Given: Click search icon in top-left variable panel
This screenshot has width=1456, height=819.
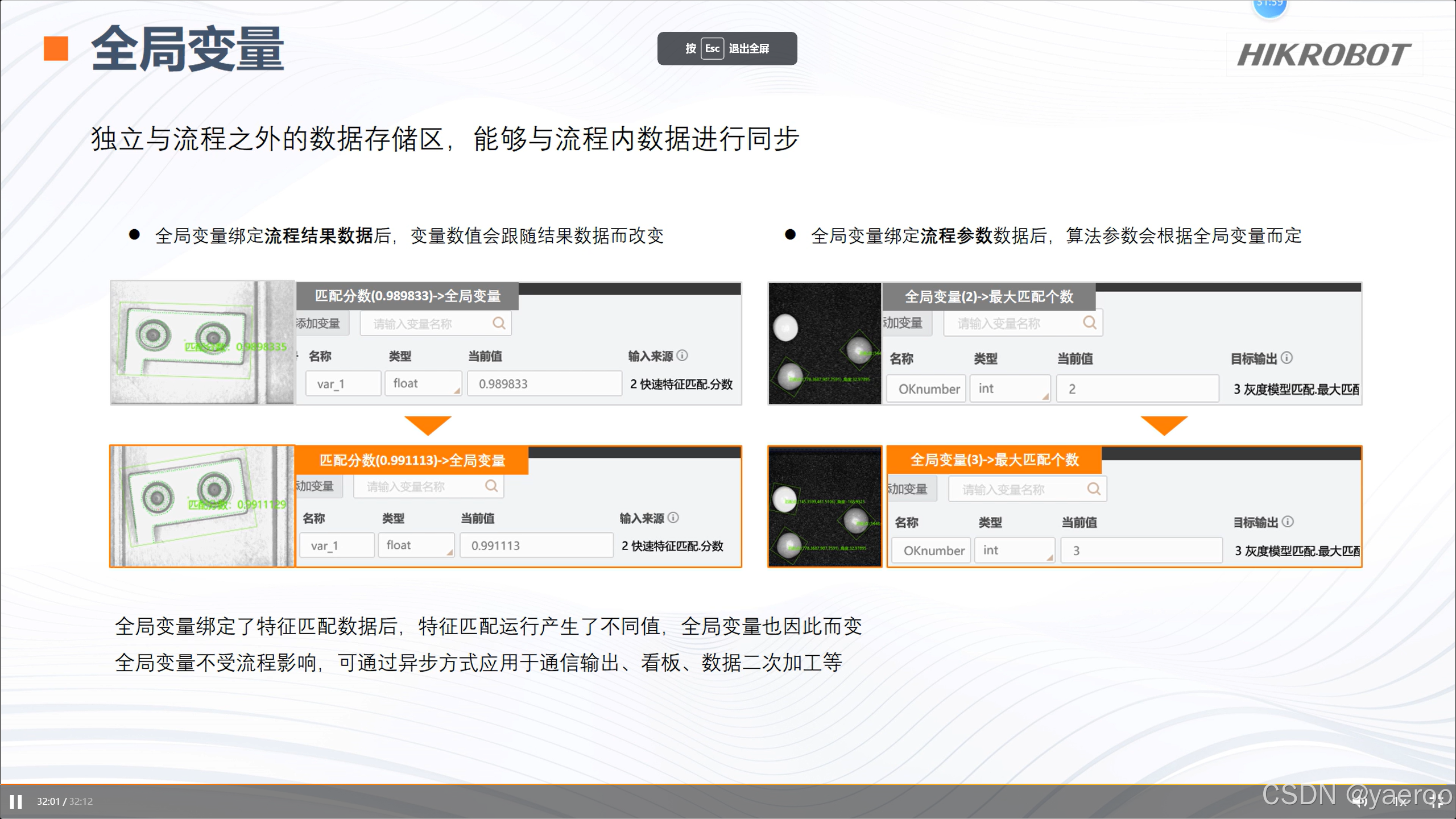Looking at the screenshot, I should (499, 323).
